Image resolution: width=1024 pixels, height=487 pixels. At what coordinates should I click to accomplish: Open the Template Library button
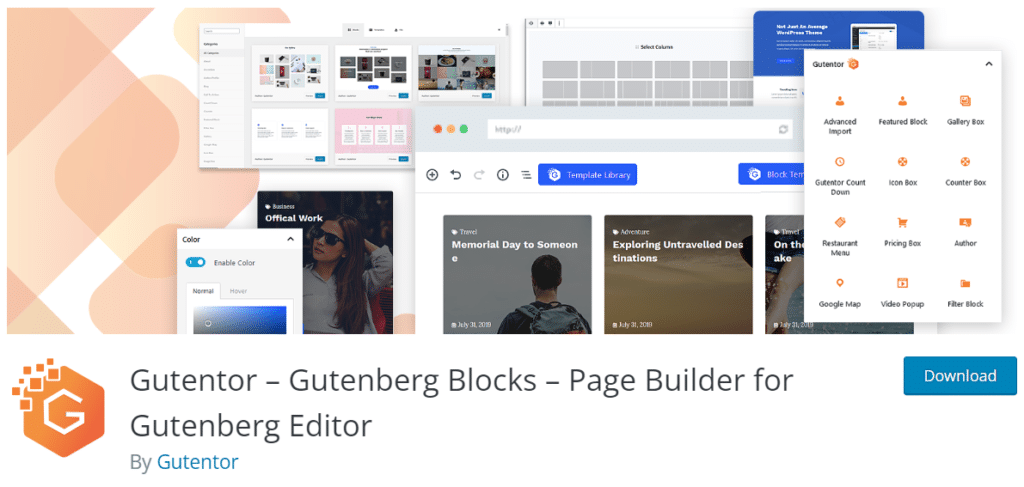(587, 174)
